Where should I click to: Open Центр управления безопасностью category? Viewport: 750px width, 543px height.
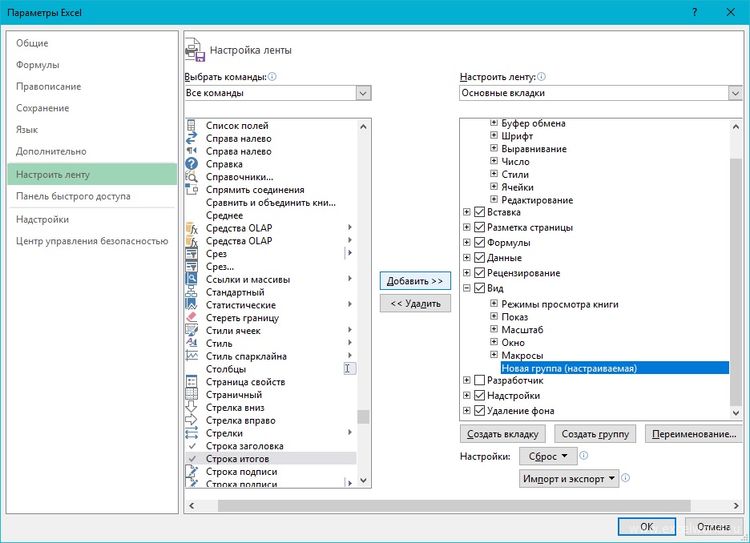pos(92,241)
